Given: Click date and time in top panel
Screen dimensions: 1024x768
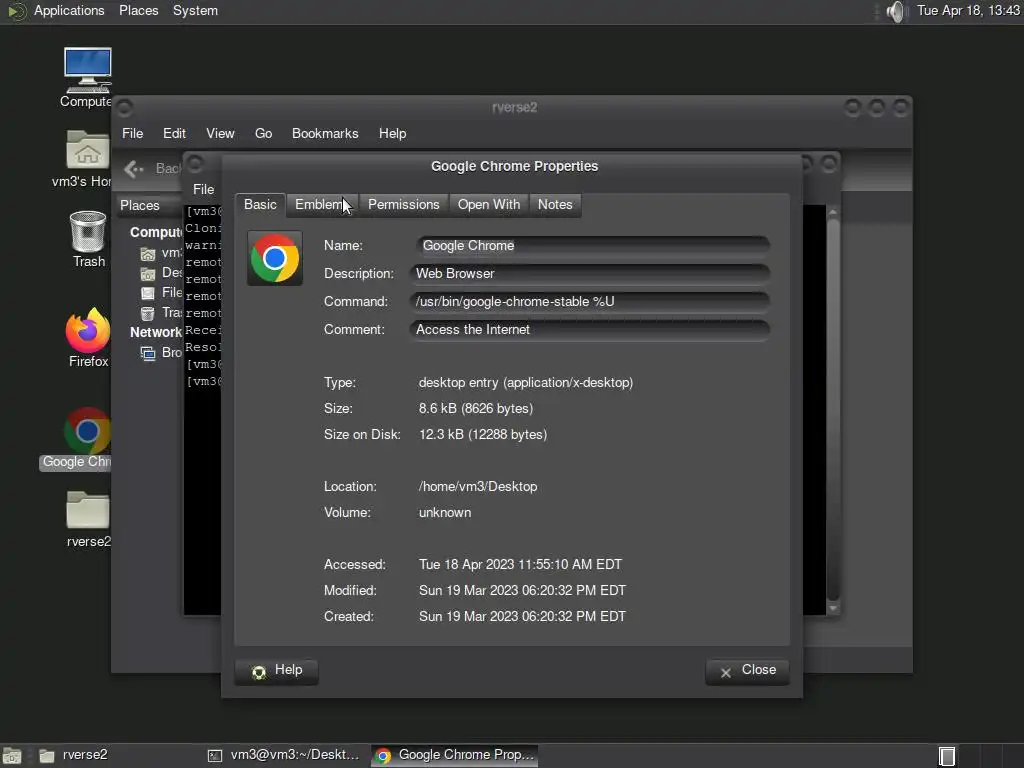Looking at the screenshot, I should 968,11.
